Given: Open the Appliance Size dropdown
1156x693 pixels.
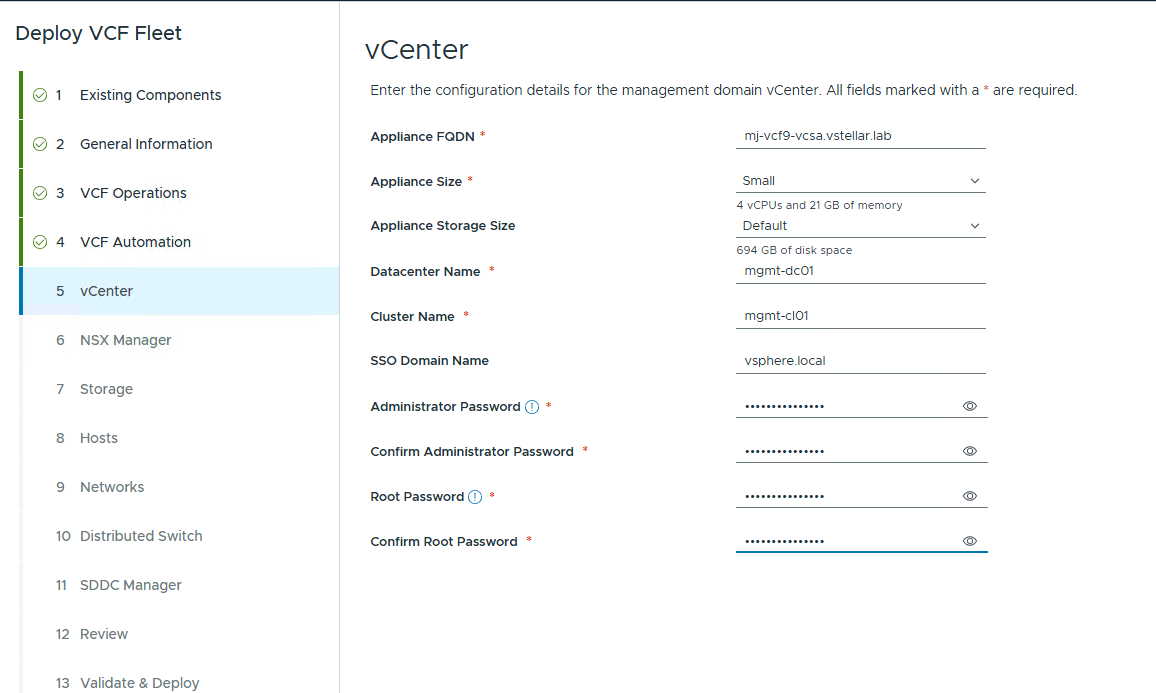Looking at the screenshot, I should pyautogui.click(x=860, y=181).
